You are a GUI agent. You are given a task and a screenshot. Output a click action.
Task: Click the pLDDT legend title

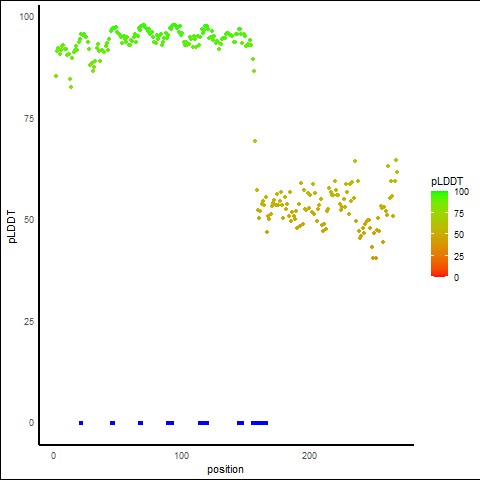point(447,181)
